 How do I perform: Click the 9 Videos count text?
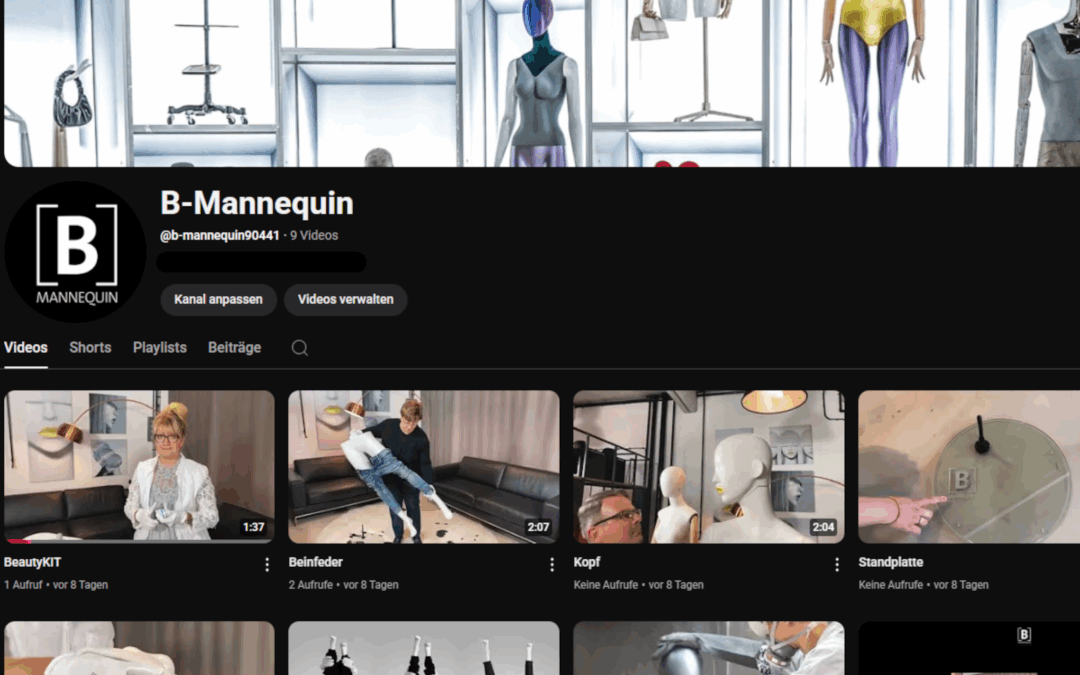click(314, 236)
